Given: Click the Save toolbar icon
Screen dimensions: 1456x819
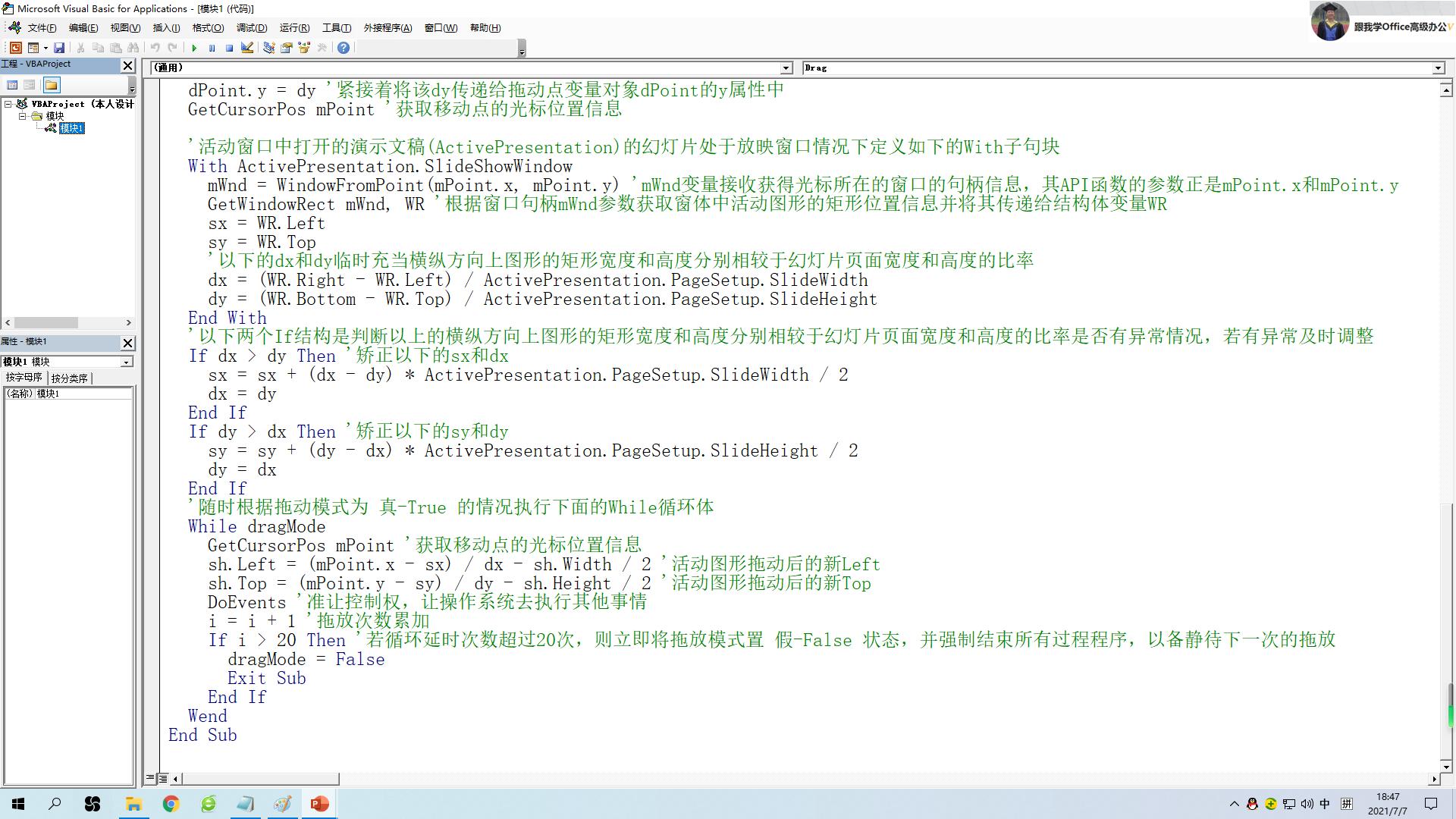Looking at the screenshot, I should pyautogui.click(x=58, y=48).
